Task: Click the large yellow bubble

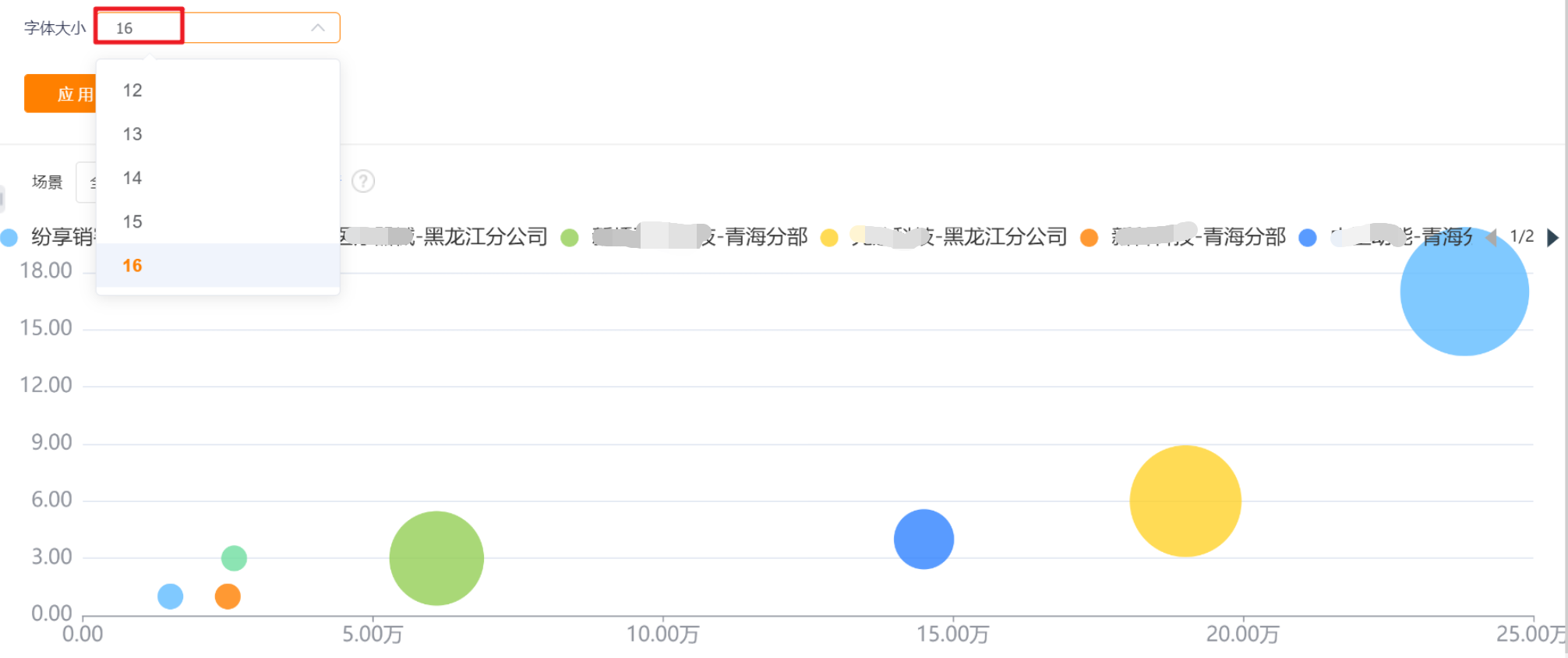Action: click(1185, 501)
